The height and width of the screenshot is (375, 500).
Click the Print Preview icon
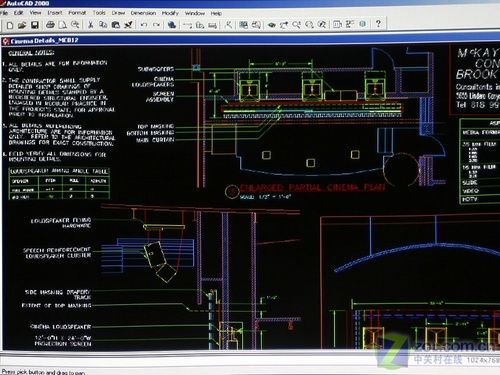63,25
